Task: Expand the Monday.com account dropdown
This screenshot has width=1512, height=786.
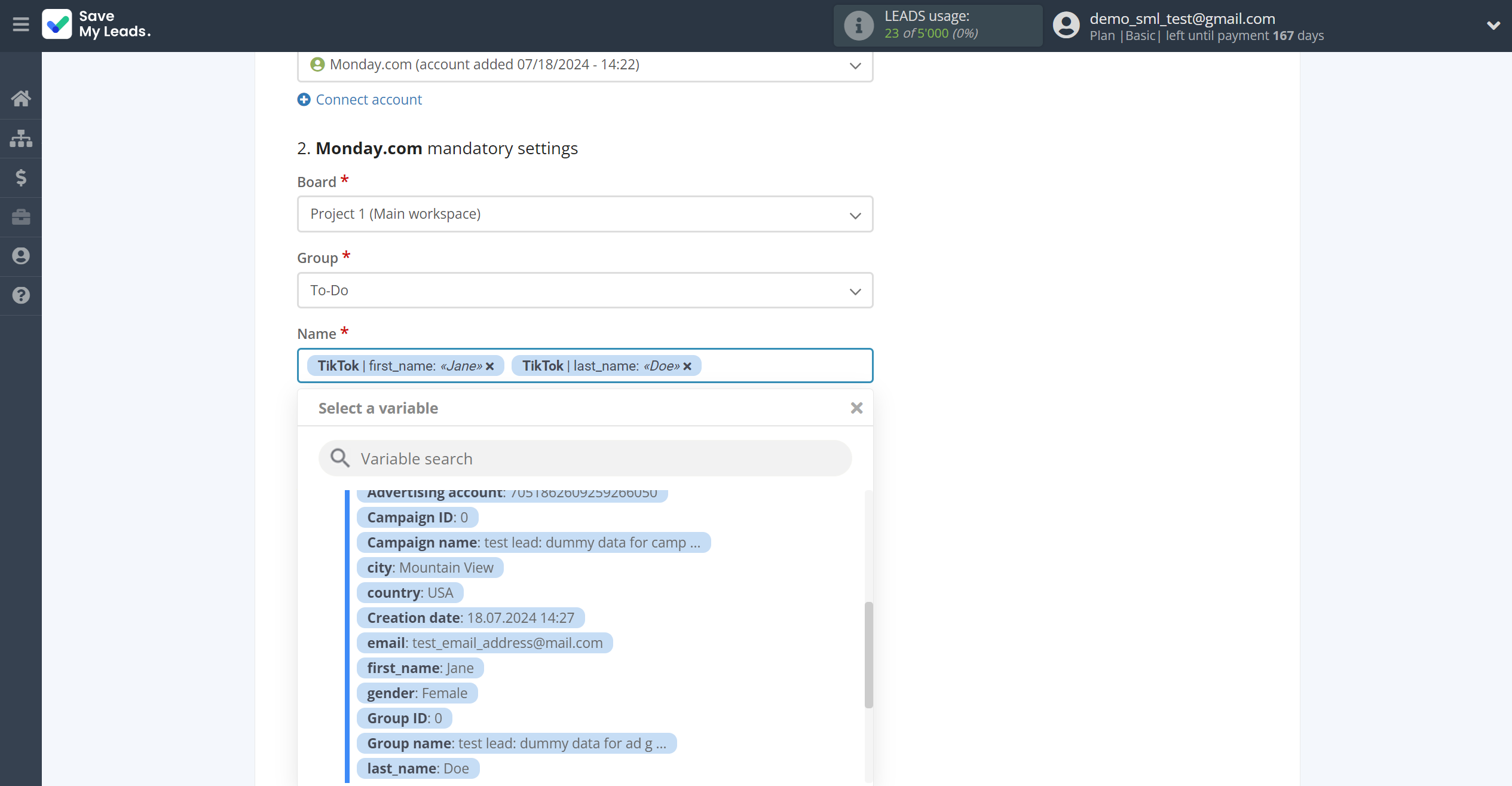Action: click(855, 64)
